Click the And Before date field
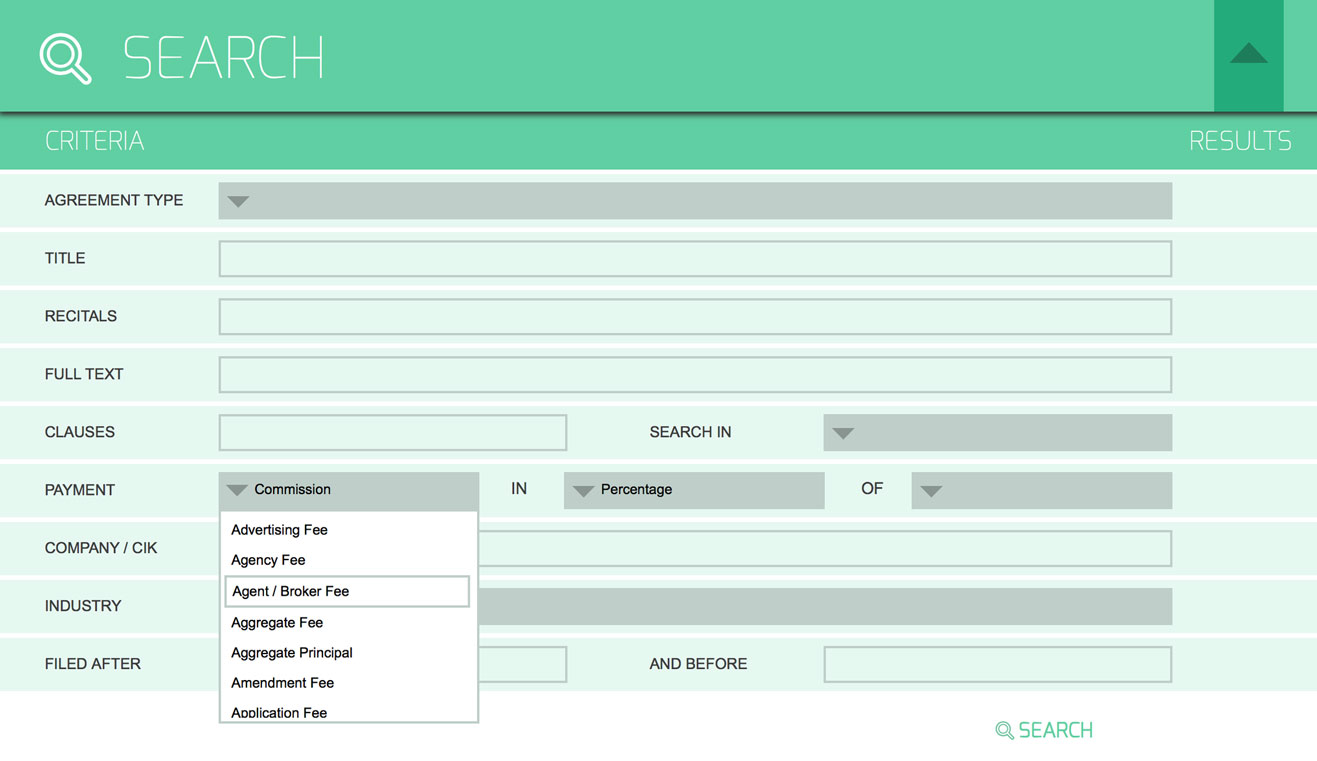 (x=996, y=665)
